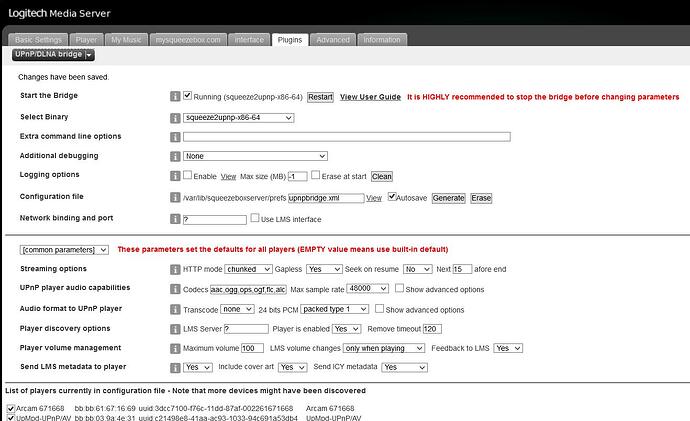Check Show advanced options for Transcode row
Screen dimensions: 690x421
click(x=379, y=309)
